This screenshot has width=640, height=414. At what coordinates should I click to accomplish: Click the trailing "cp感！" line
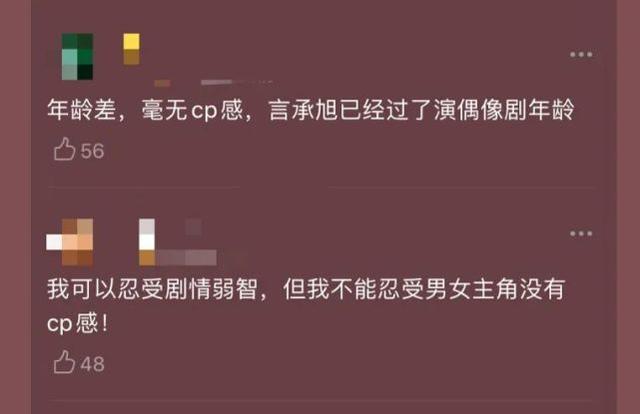[x=78, y=323]
